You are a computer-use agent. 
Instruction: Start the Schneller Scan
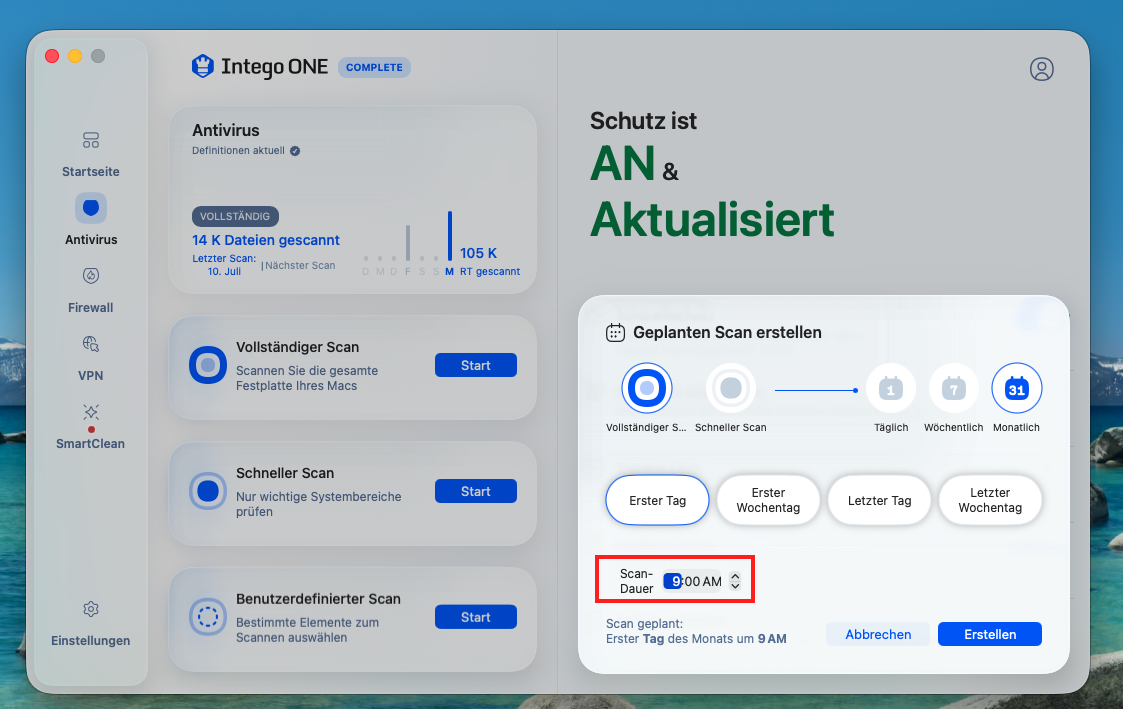(x=476, y=491)
